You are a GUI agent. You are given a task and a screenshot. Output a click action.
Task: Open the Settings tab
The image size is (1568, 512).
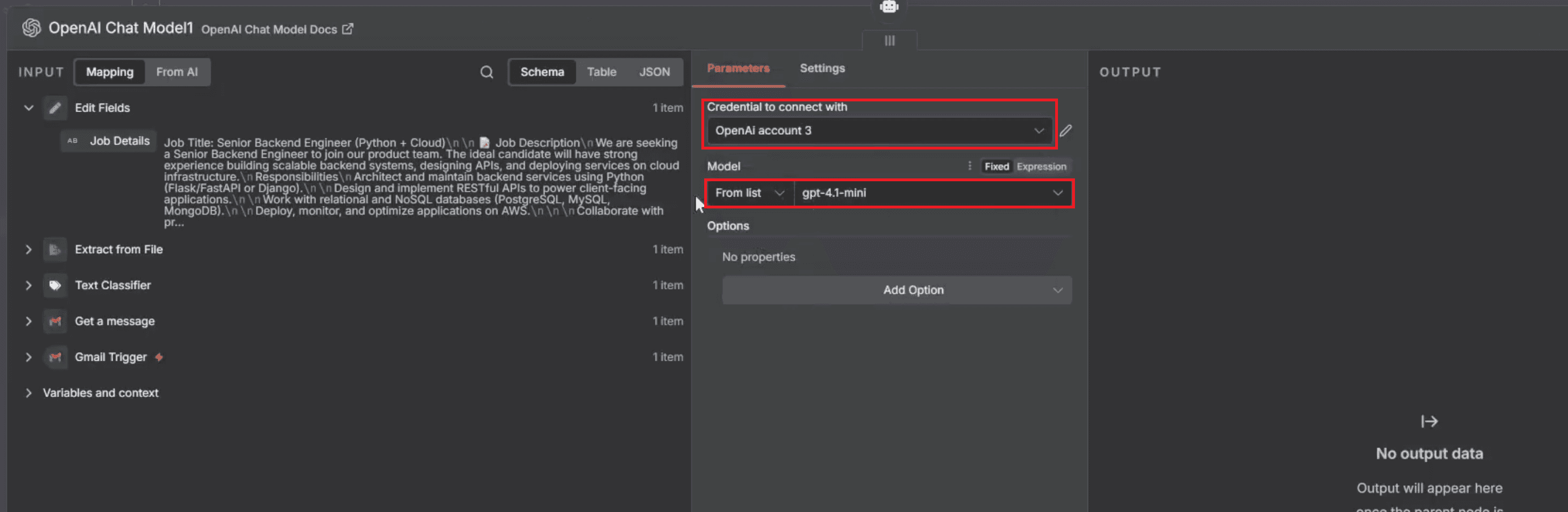[x=822, y=68]
